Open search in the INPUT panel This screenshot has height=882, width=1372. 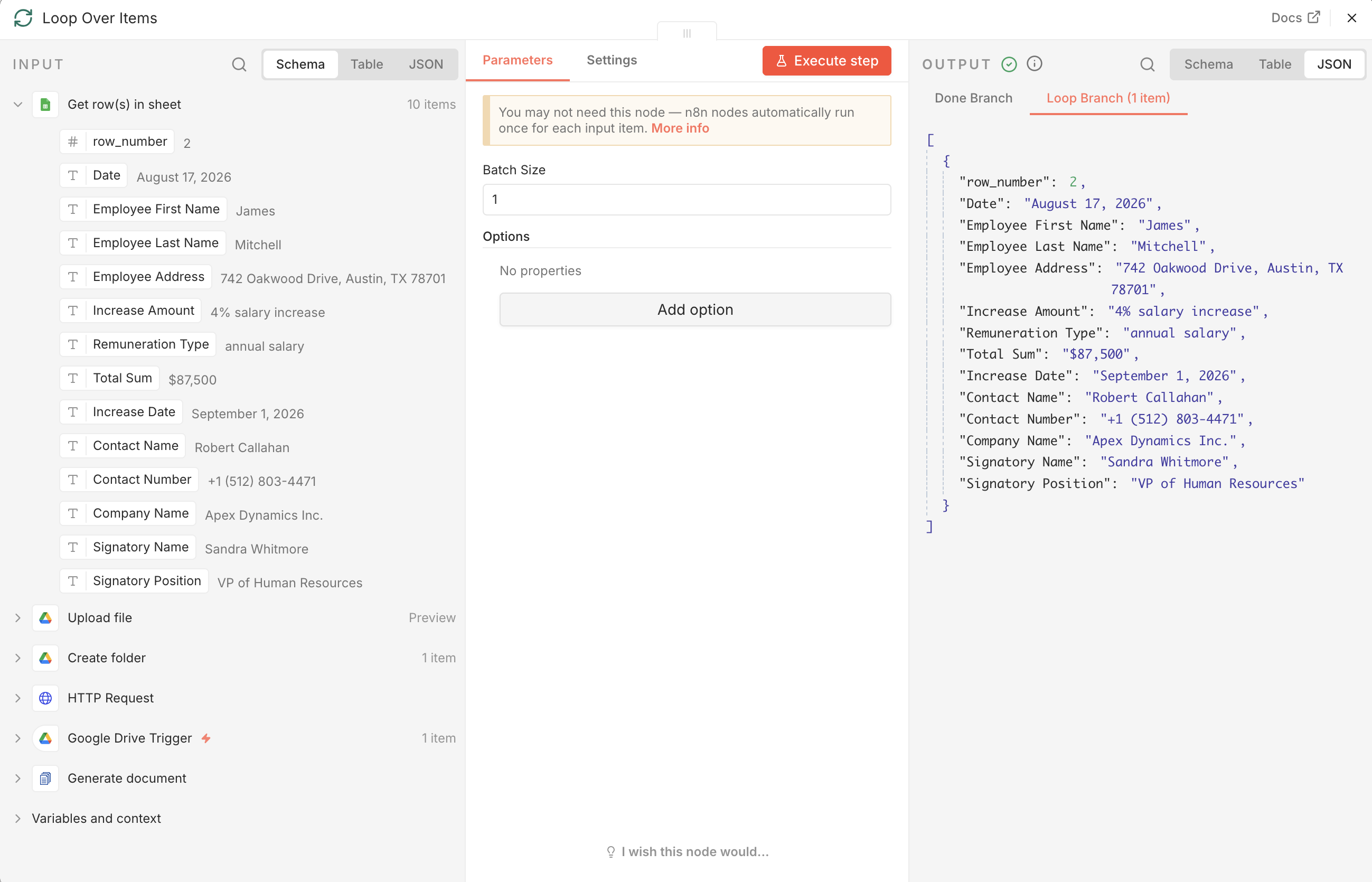[239, 64]
